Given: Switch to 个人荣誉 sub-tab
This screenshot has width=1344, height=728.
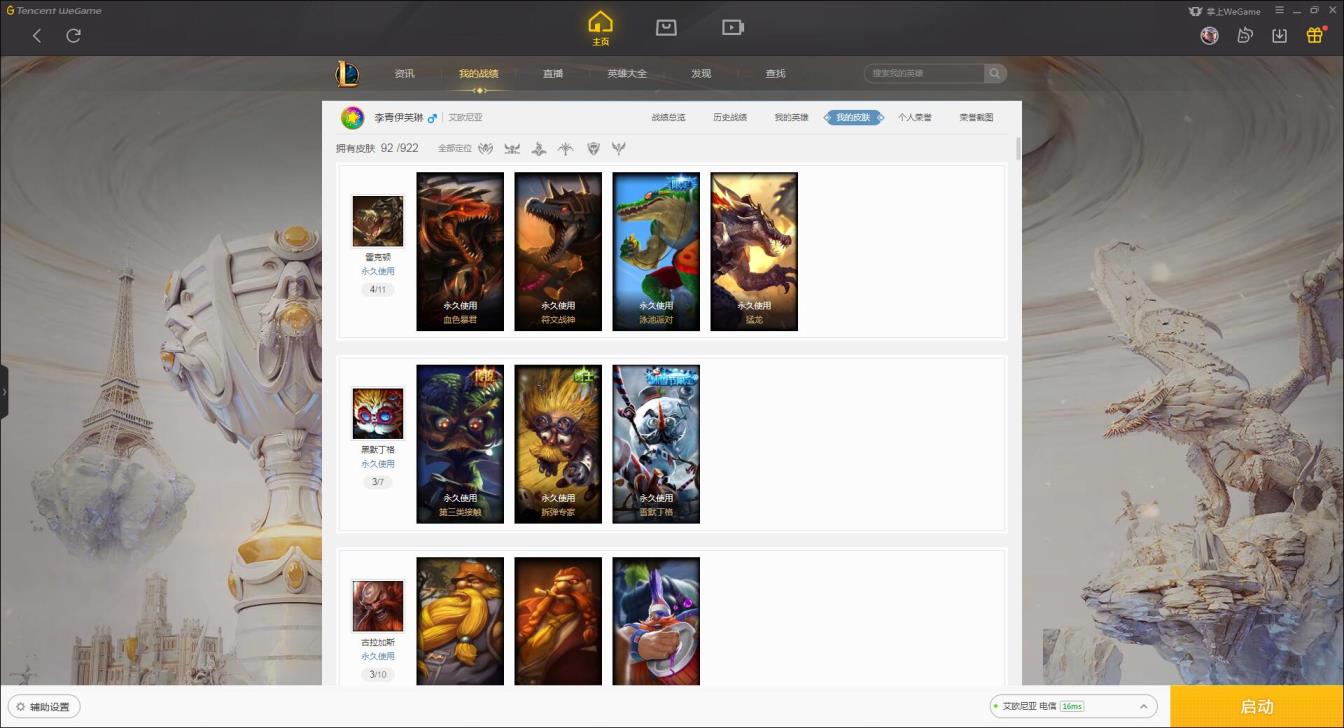Looking at the screenshot, I should [915, 118].
